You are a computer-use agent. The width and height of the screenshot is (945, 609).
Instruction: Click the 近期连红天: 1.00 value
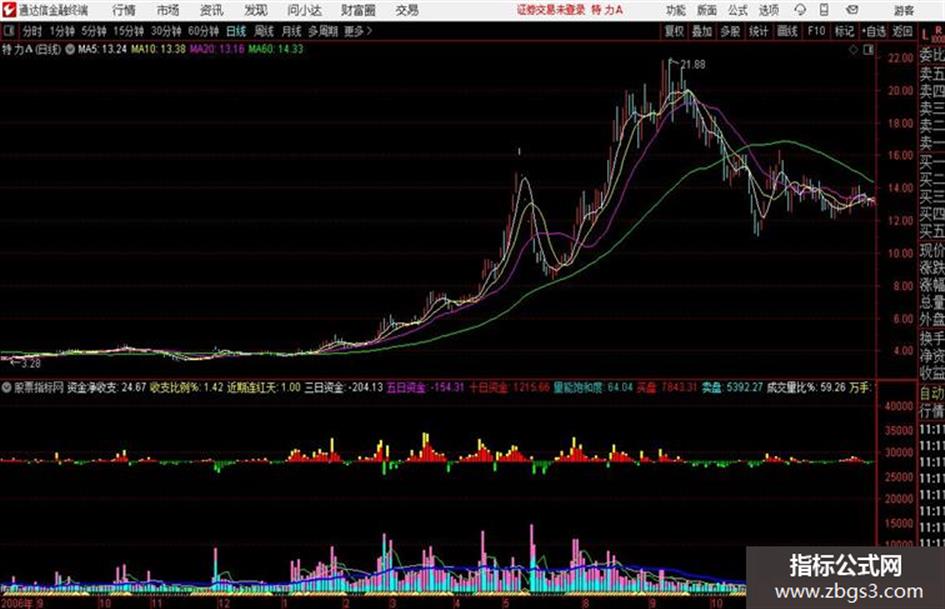tap(263, 387)
